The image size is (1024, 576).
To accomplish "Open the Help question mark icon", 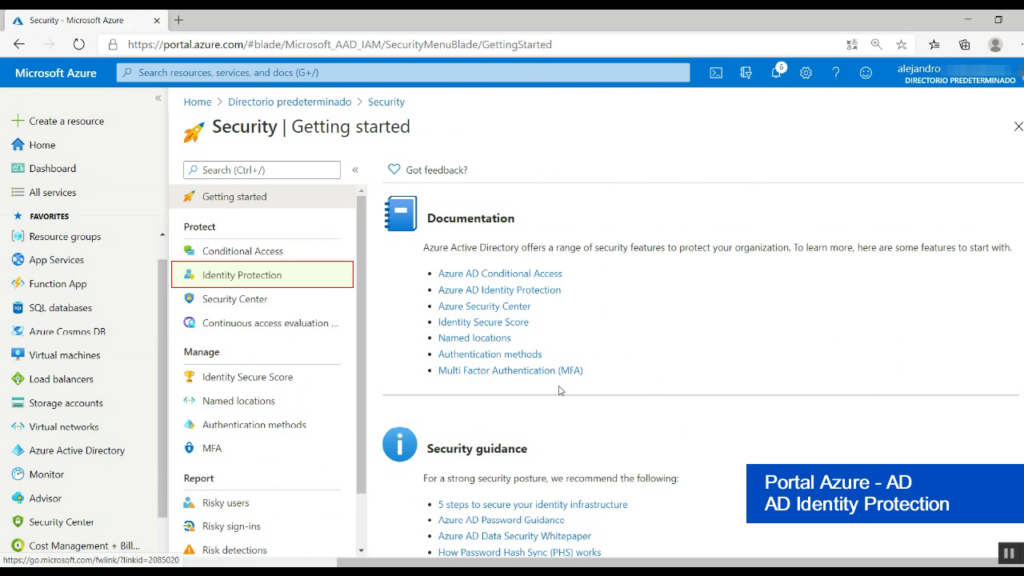I will click(836, 72).
